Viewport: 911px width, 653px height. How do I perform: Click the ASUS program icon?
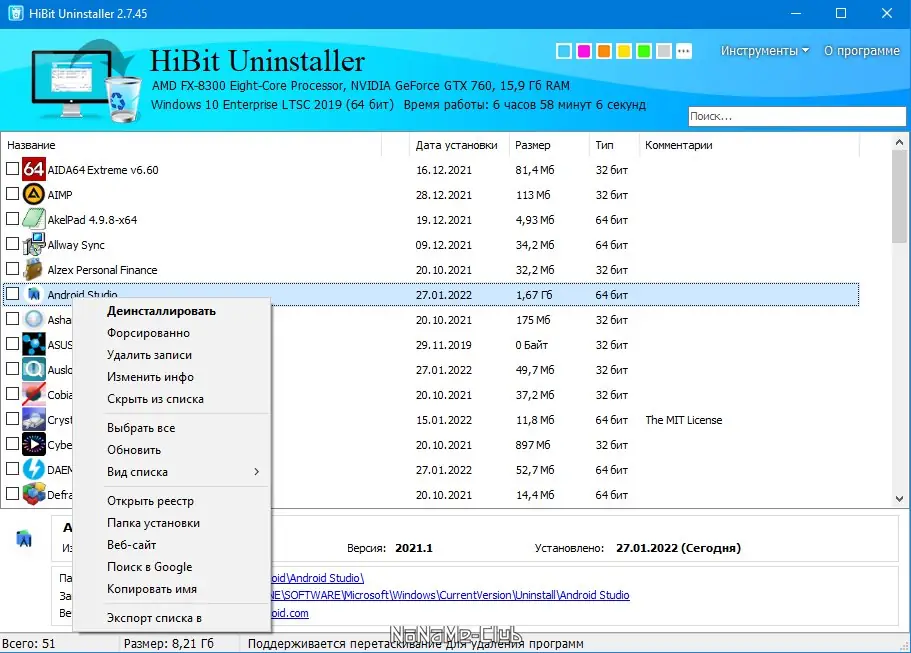tap(34, 344)
